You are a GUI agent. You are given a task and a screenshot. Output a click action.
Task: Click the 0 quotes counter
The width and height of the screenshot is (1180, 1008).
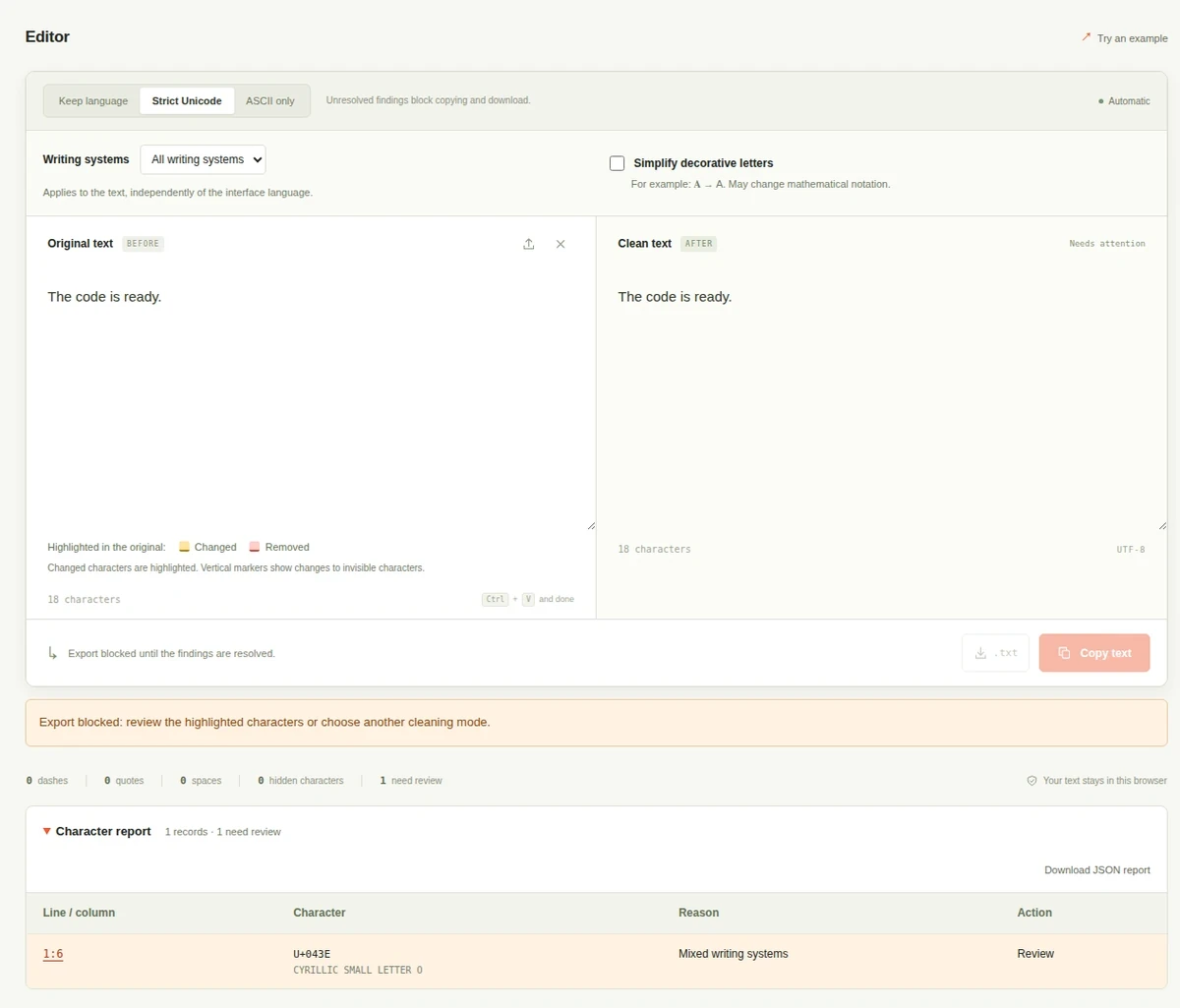[124, 781]
